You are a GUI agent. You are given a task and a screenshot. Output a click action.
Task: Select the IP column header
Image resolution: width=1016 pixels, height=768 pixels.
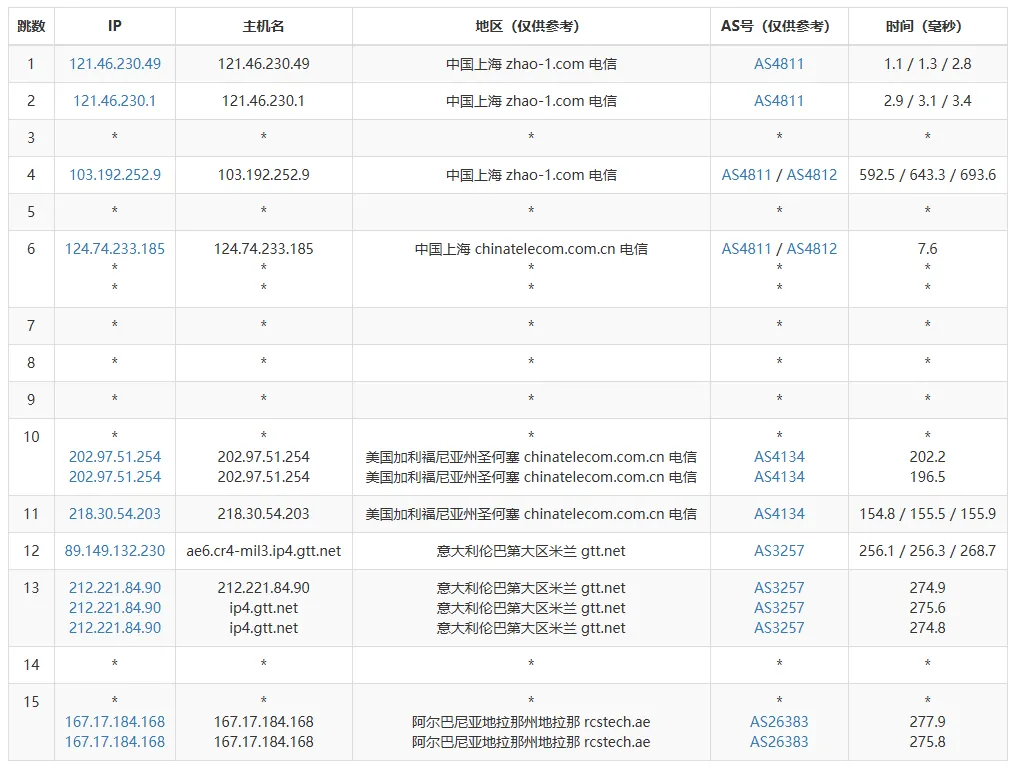point(115,27)
